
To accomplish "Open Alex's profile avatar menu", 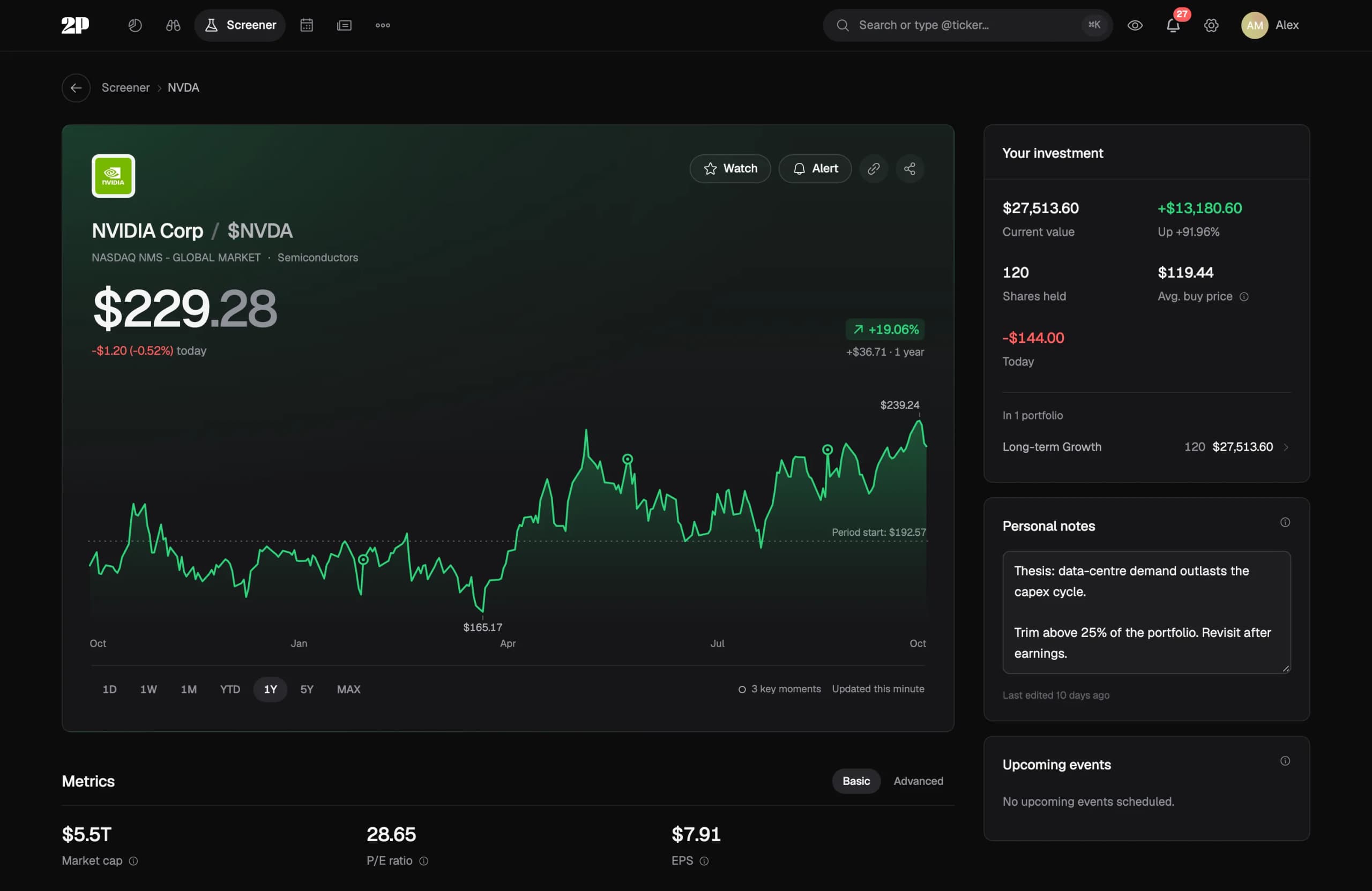I will (x=1270, y=25).
